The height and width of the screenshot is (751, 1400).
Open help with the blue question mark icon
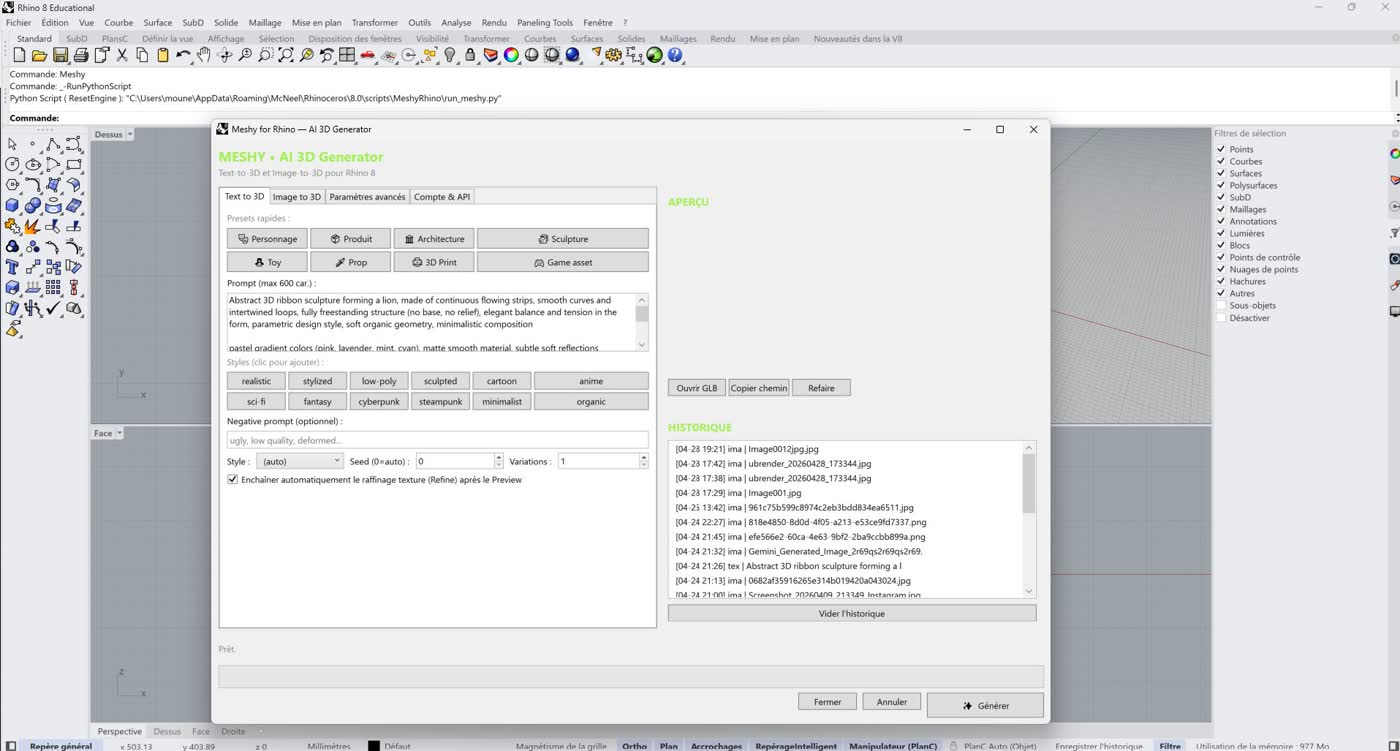tap(675, 56)
